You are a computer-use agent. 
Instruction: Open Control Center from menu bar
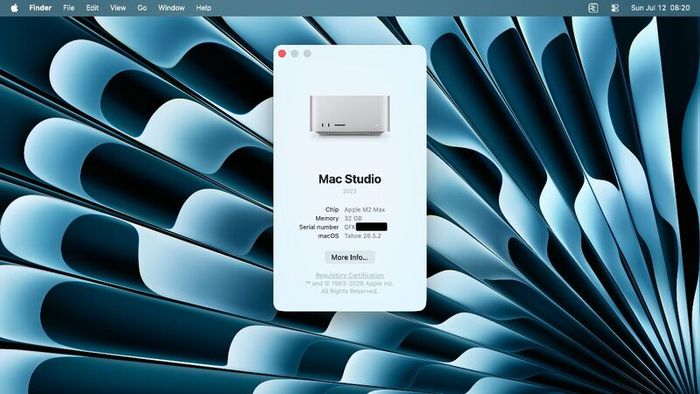615,8
